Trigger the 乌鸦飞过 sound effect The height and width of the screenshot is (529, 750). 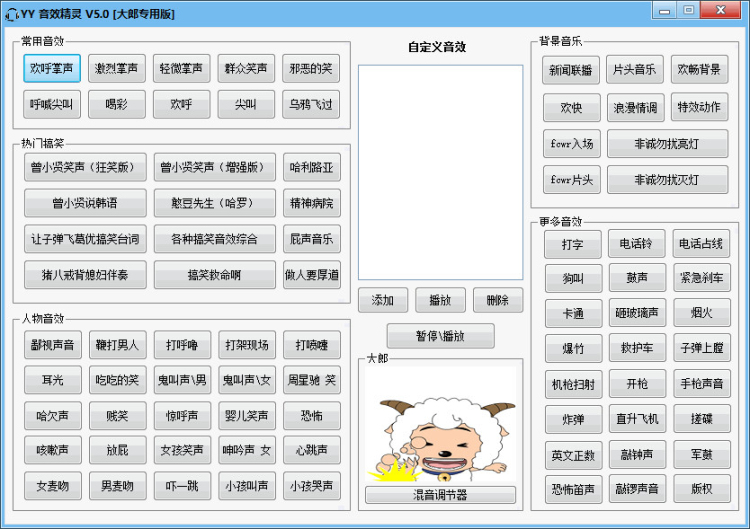(x=311, y=104)
